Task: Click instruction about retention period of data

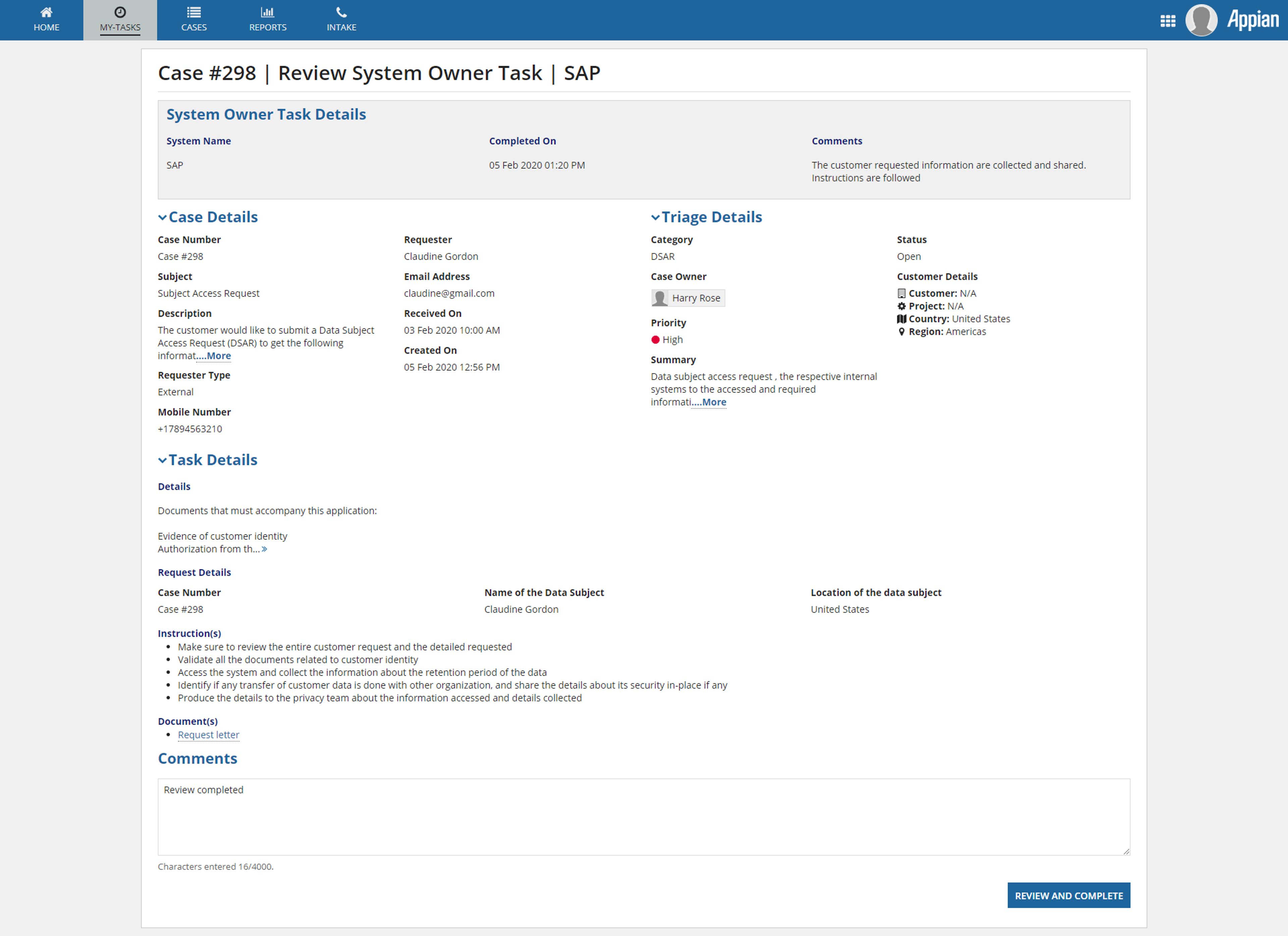Action: [x=362, y=672]
